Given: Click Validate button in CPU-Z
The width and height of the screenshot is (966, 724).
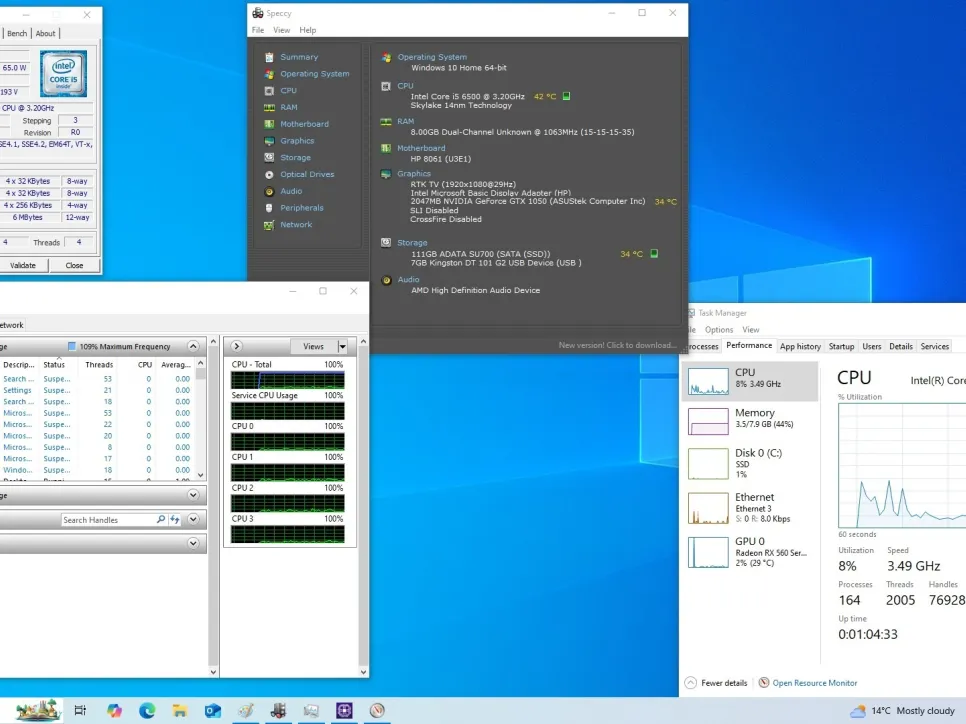Looking at the screenshot, I should point(23,265).
